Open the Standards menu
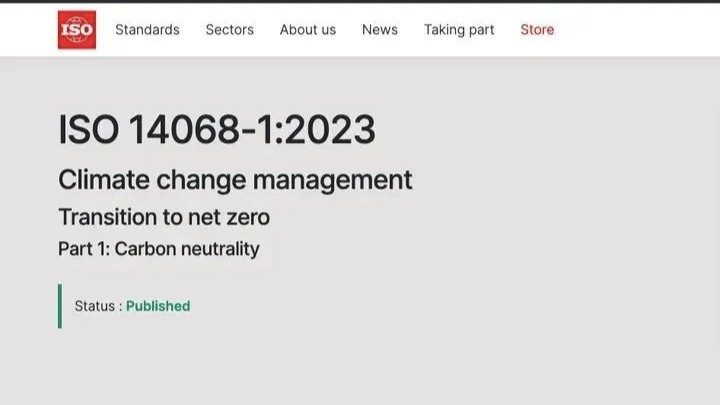 [147, 30]
